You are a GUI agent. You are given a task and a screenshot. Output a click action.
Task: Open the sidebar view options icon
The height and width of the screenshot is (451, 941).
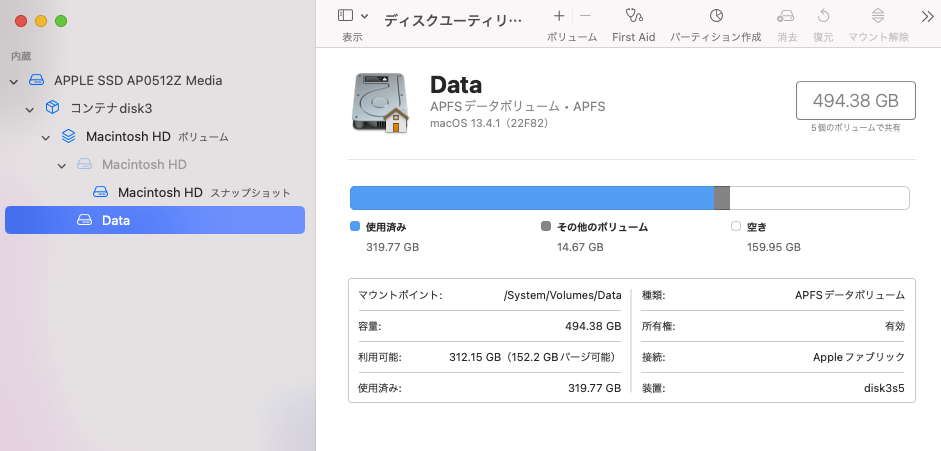coord(346,16)
